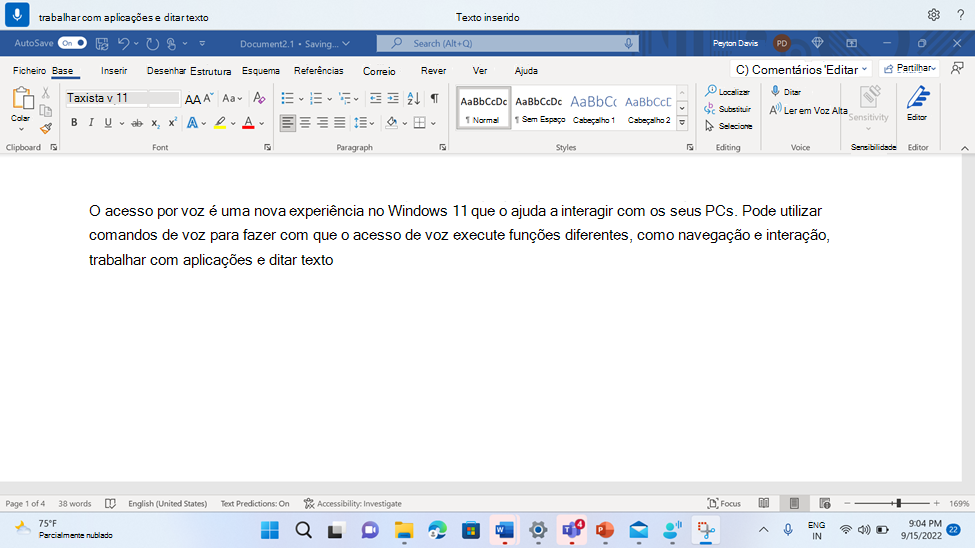Redo the last action
This screenshot has height=548, width=975.
[x=152, y=44]
